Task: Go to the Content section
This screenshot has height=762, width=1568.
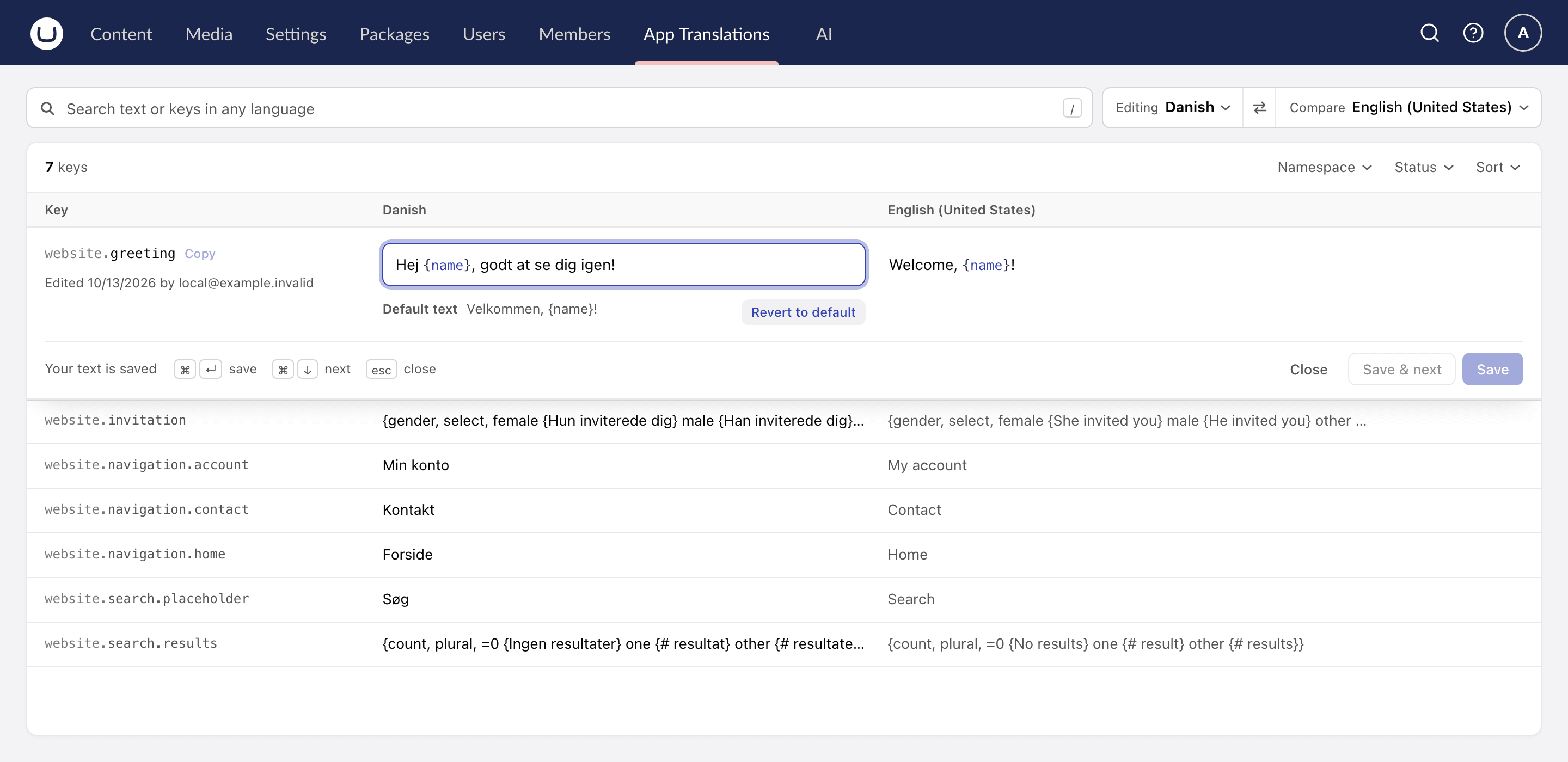Action: pyautogui.click(x=121, y=34)
